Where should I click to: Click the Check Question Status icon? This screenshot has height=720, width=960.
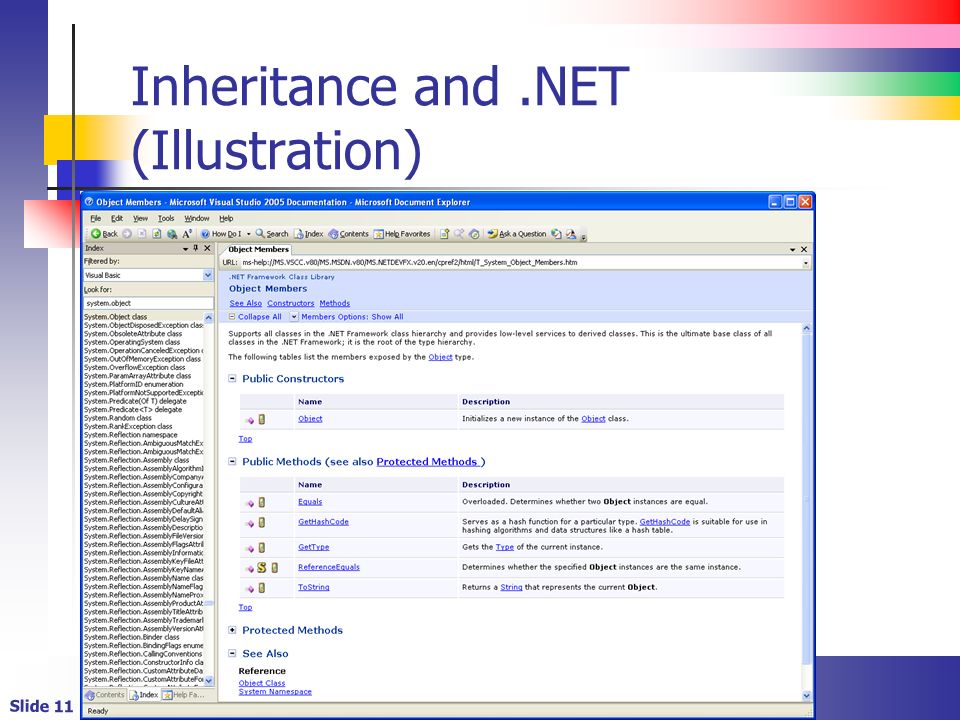click(556, 234)
